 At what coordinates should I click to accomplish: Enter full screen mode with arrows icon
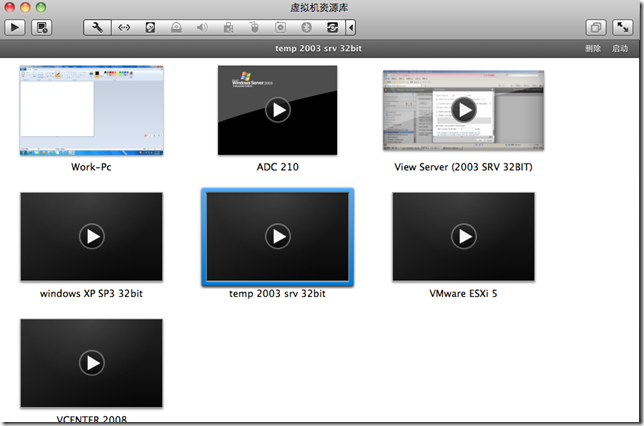tap(623, 28)
